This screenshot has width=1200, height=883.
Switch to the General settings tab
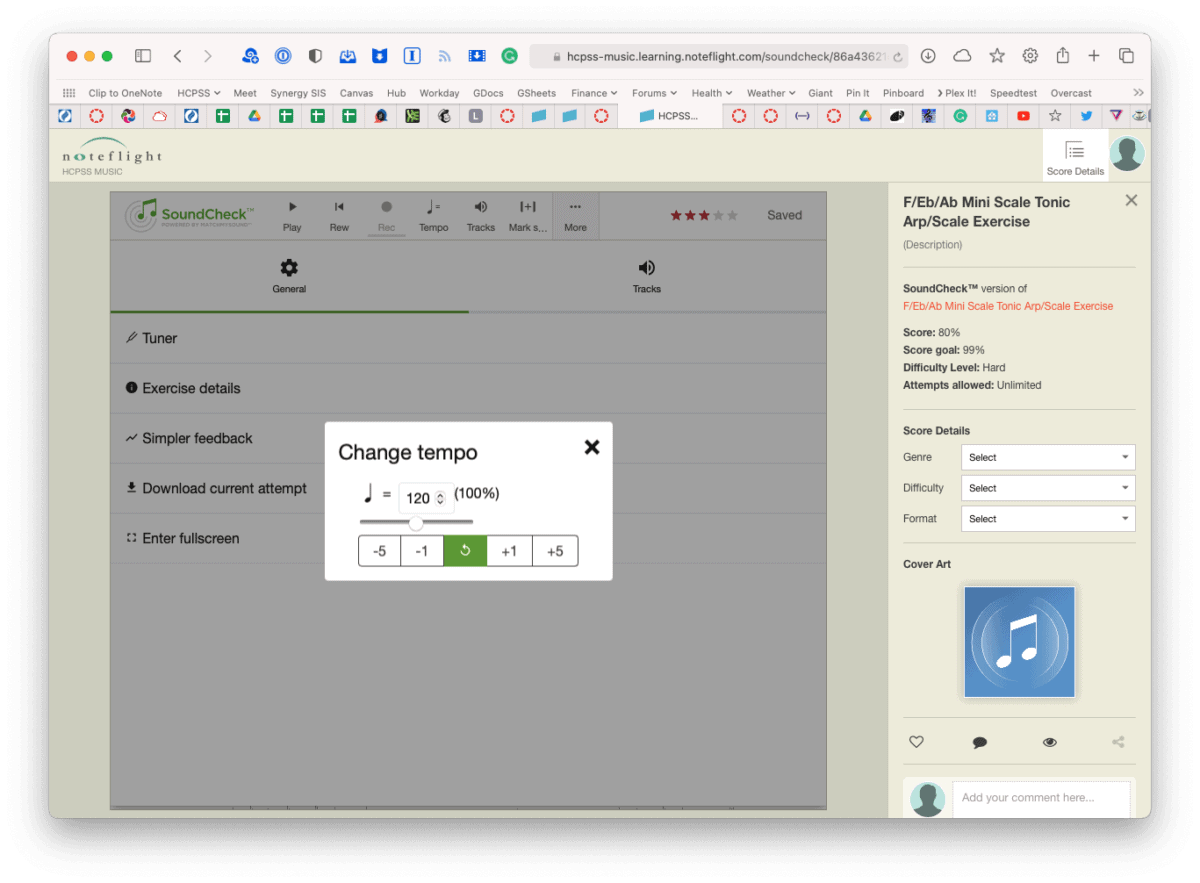pyautogui.click(x=289, y=276)
